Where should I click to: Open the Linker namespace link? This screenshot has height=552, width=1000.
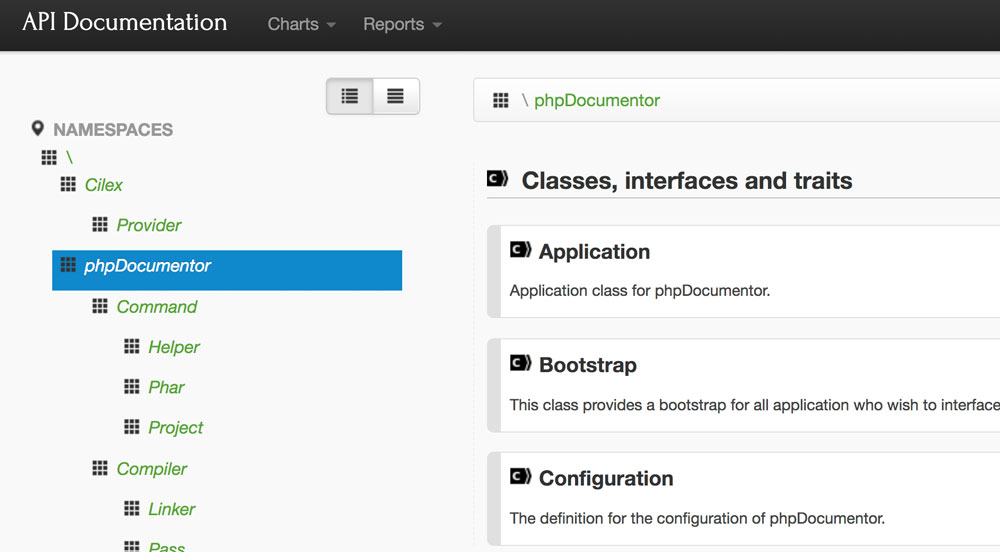[x=172, y=509]
